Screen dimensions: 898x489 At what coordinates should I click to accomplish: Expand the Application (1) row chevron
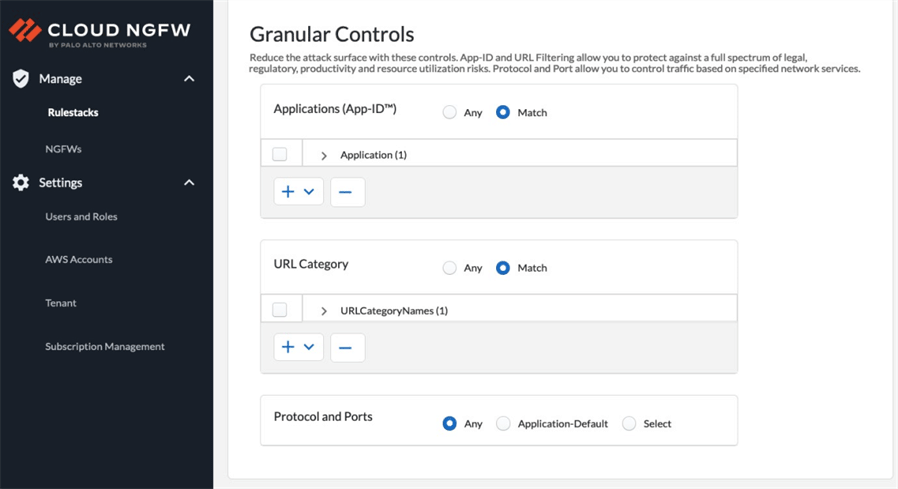coord(324,156)
